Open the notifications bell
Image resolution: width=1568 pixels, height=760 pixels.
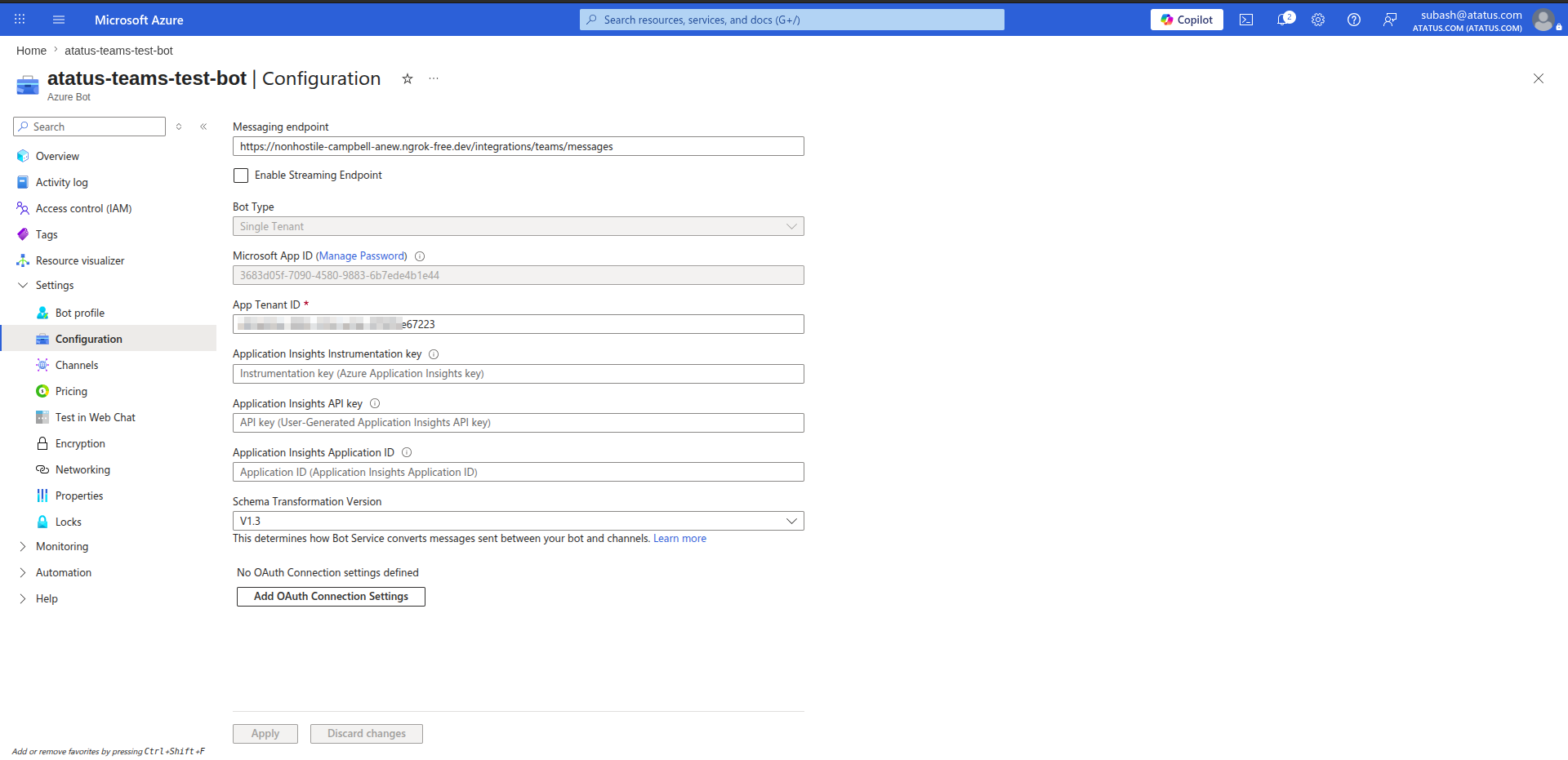tap(1284, 20)
